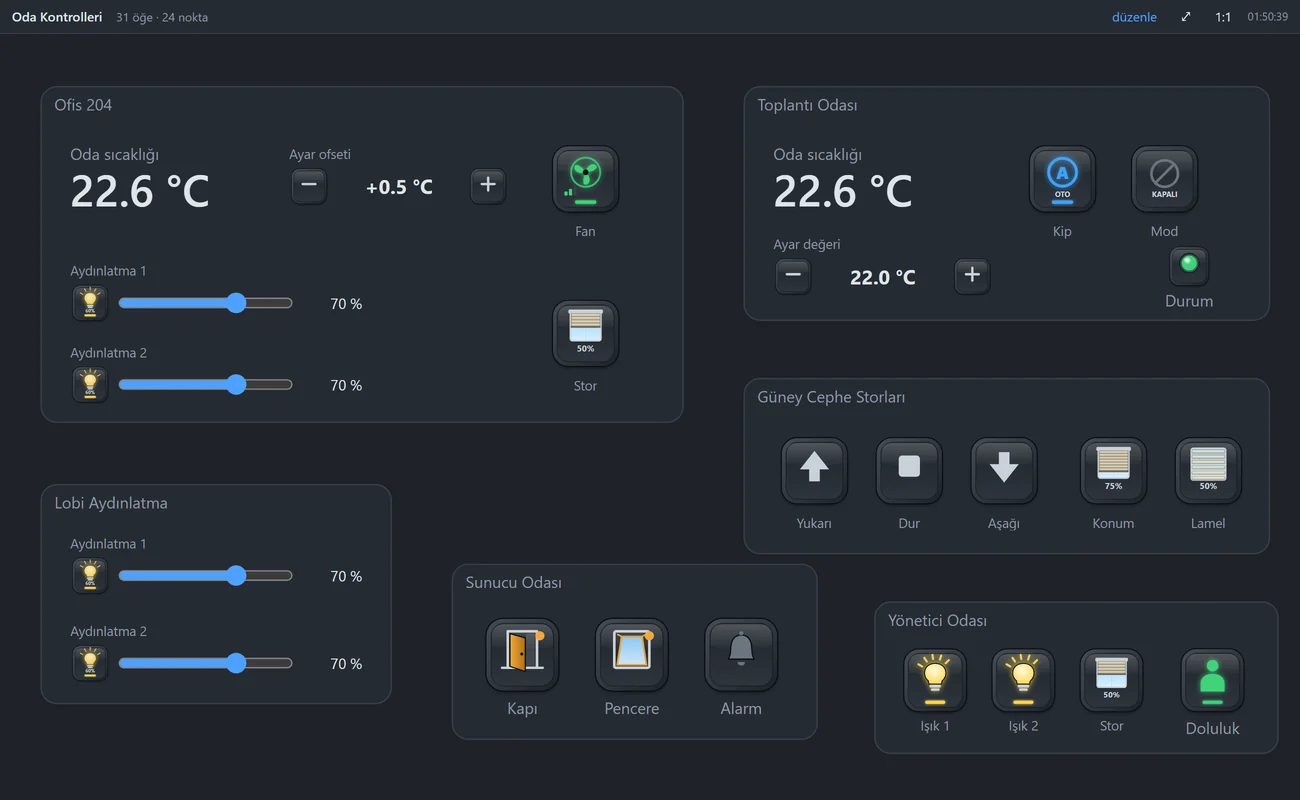The width and height of the screenshot is (1300, 800).
Task: Click the Kip OTO mode button
Action: [1062, 180]
